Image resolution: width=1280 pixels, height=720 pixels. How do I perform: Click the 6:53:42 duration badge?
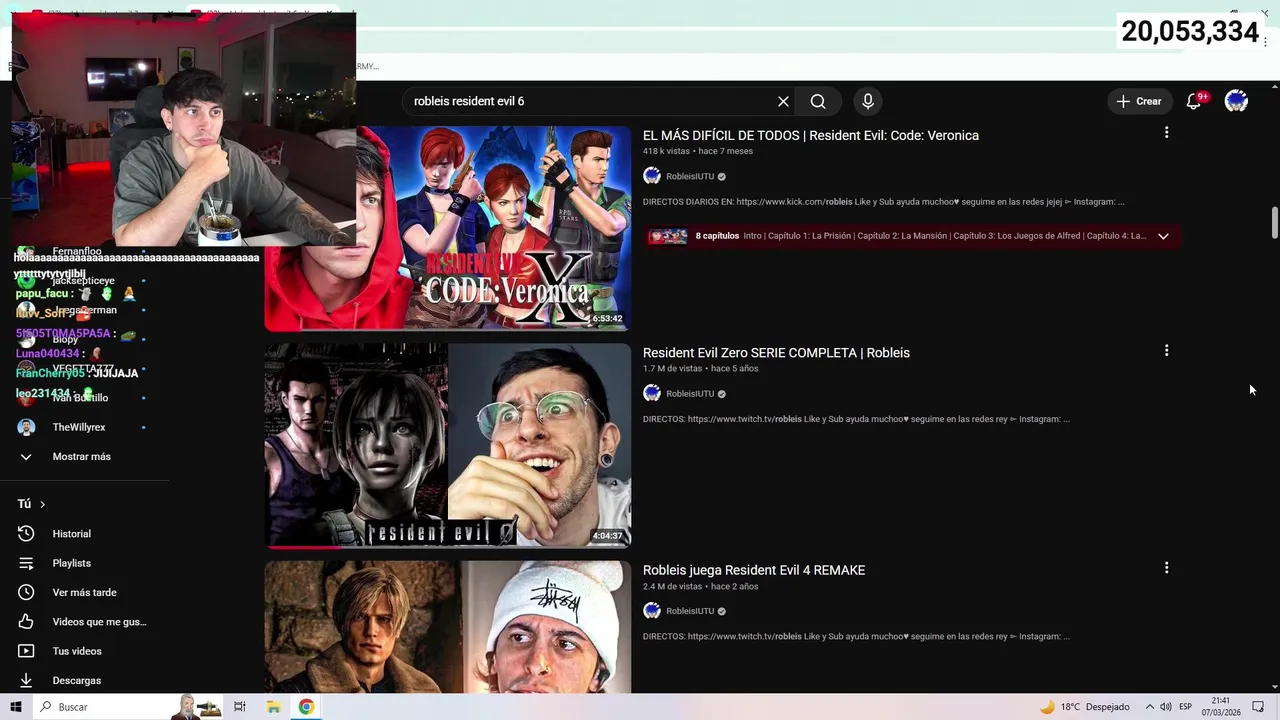[x=607, y=319]
